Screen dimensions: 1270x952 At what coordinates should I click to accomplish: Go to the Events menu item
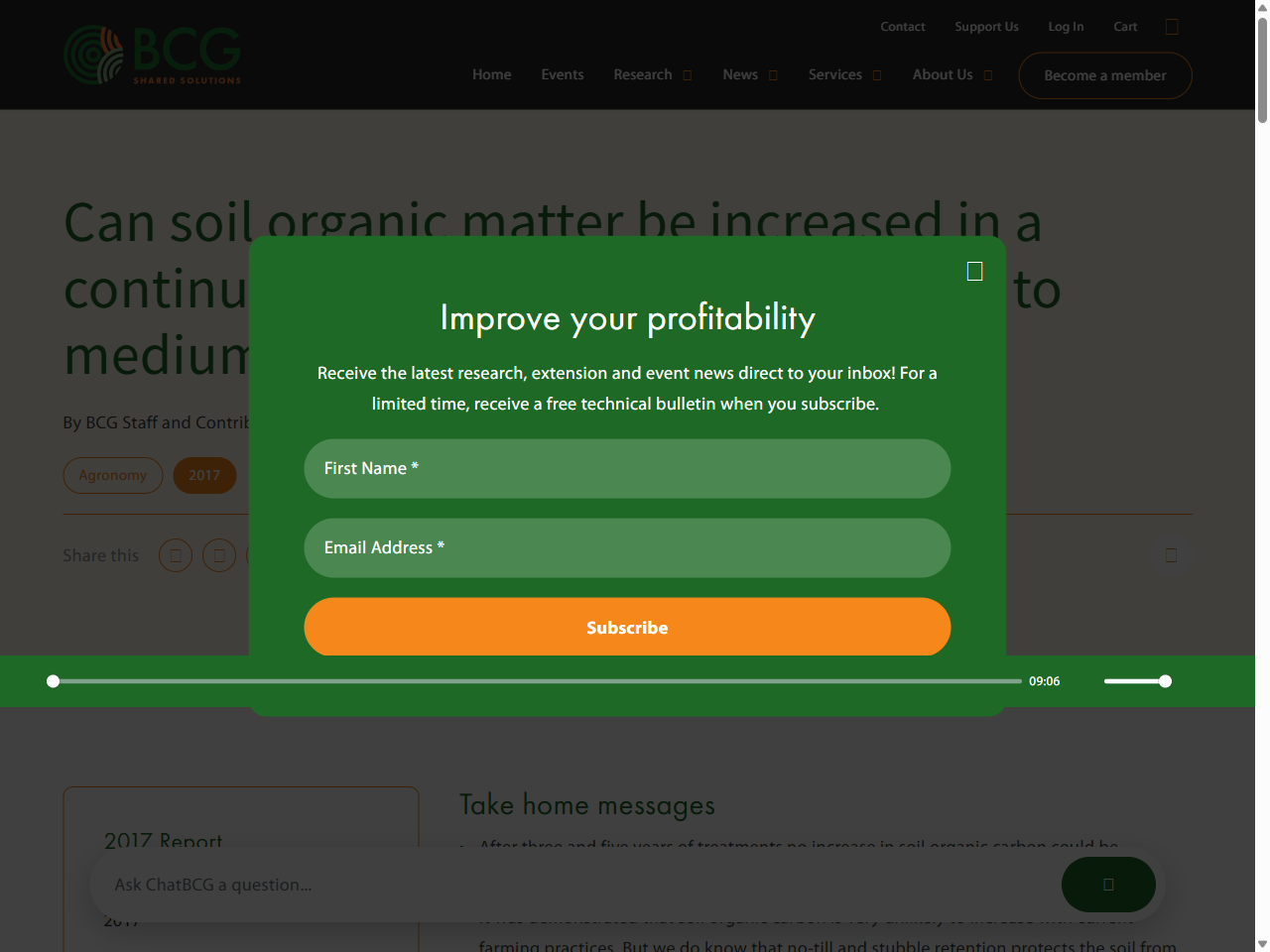coord(563,74)
